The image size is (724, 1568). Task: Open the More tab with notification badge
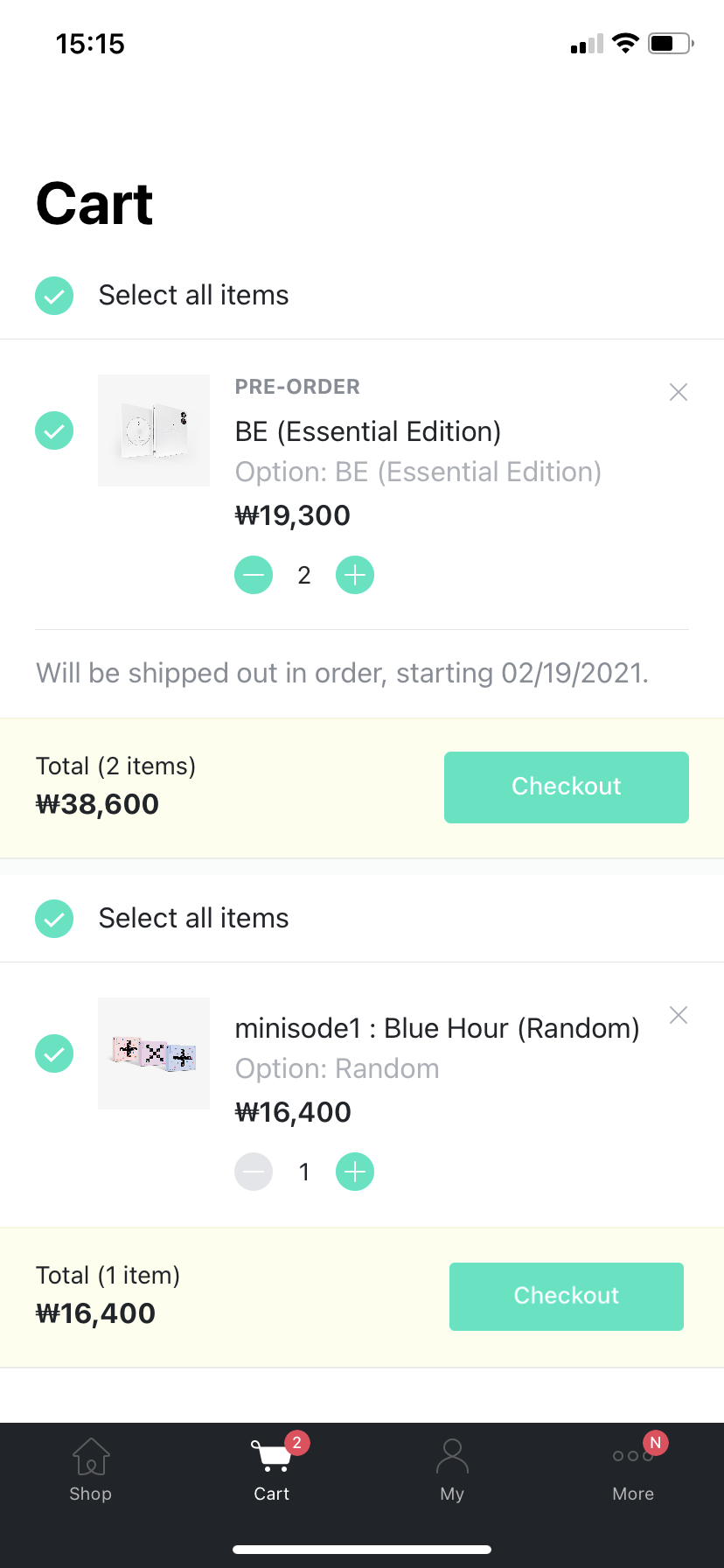[x=634, y=1470]
